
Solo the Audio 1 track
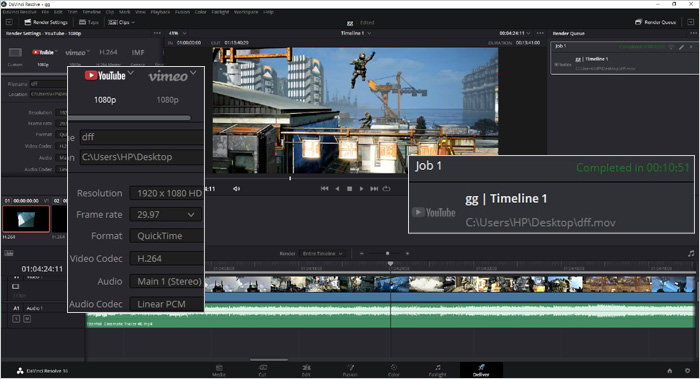click(16, 319)
